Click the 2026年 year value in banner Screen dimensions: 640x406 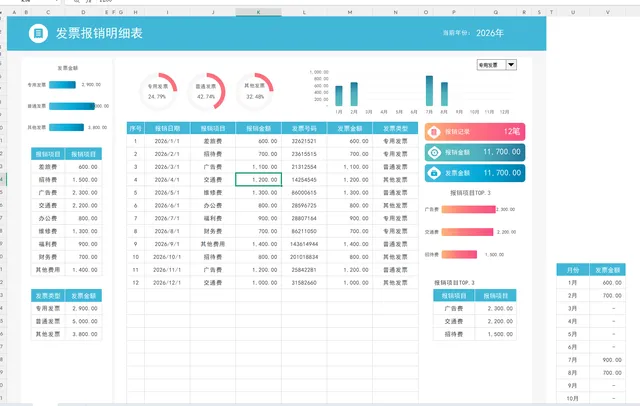490,33
